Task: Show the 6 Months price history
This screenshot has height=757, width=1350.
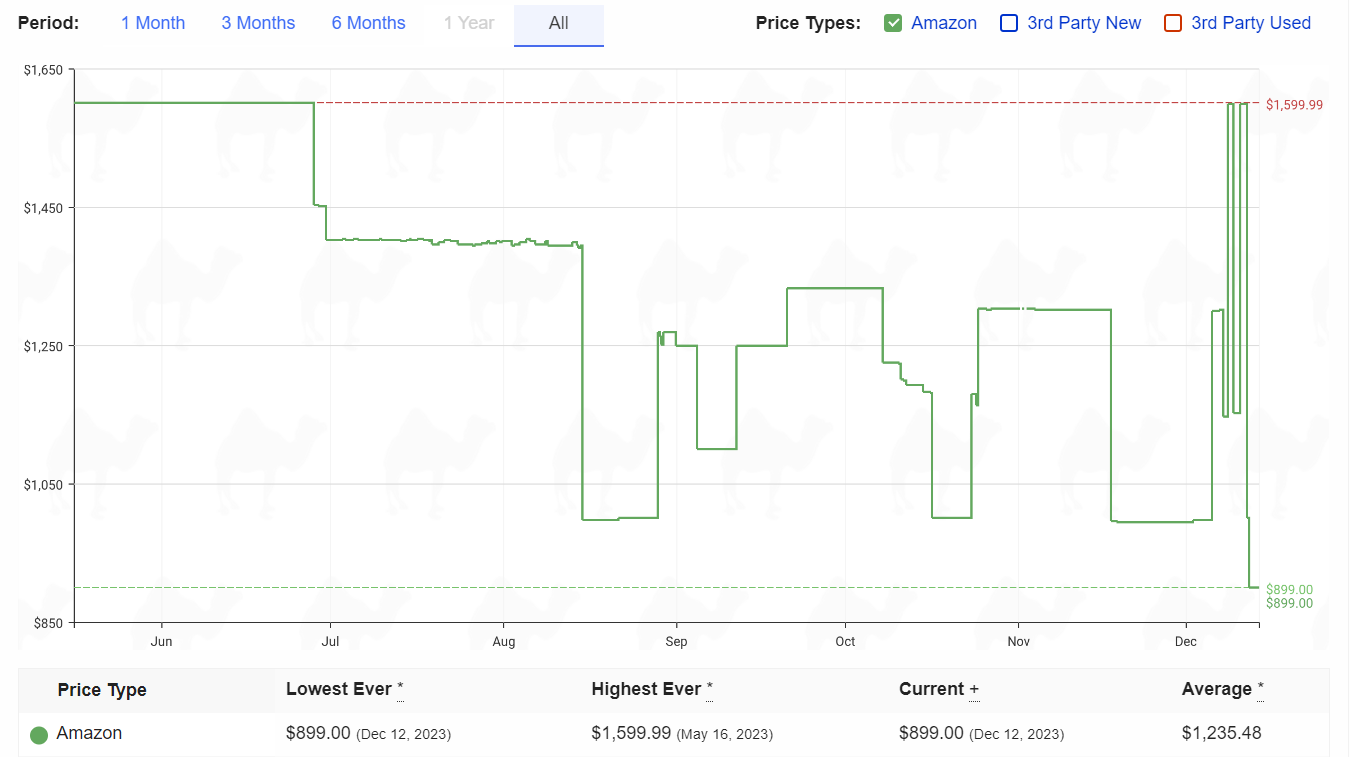Action: (x=369, y=23)
